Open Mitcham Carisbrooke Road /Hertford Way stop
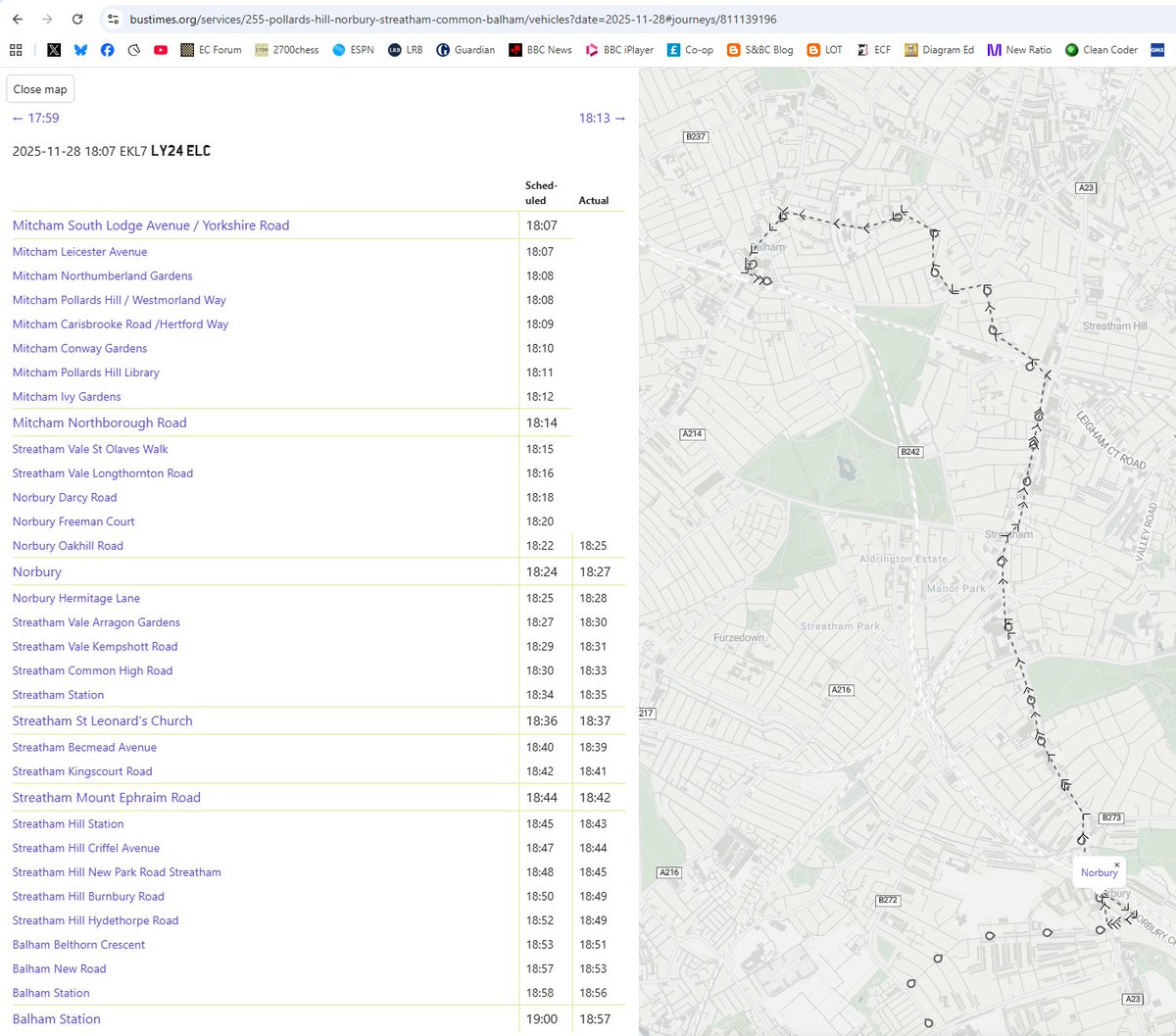The image size is (1176, 1036). [121, 324]
